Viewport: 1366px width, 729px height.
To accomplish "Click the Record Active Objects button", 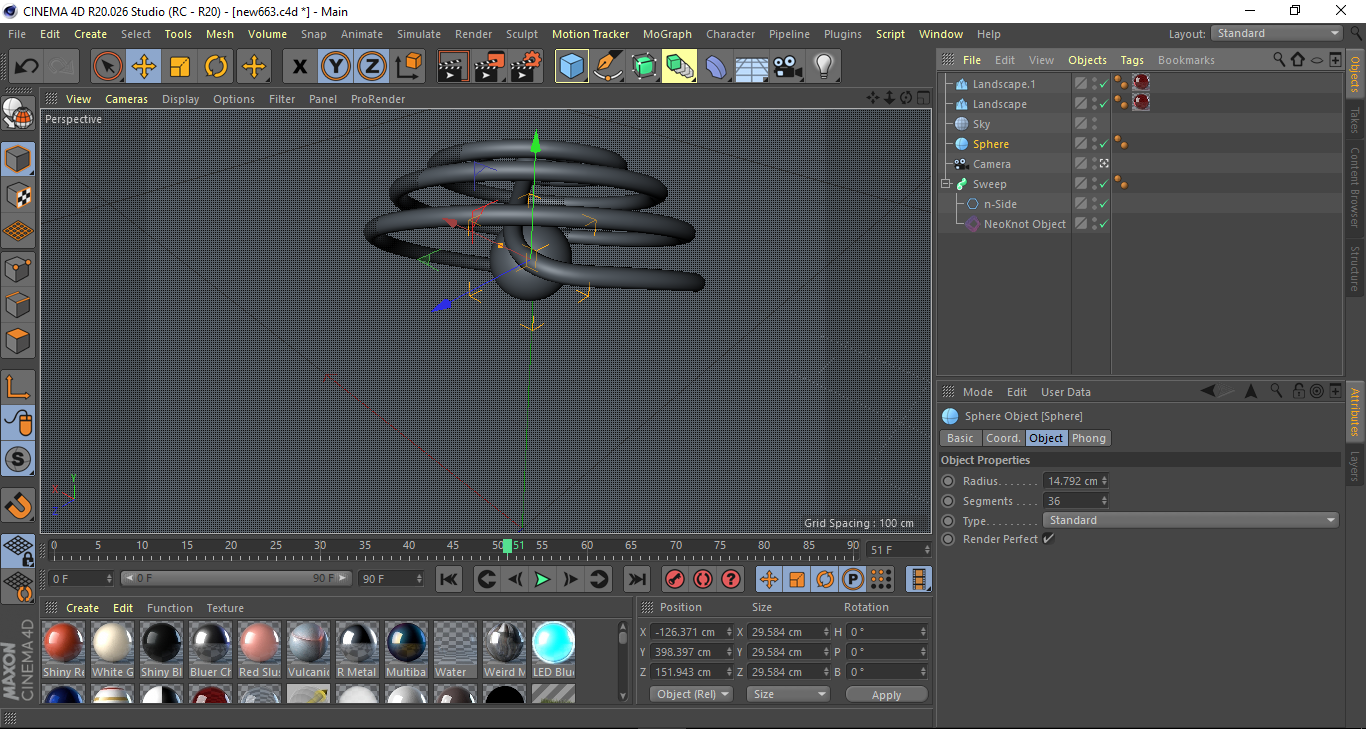I will (675, 579).
